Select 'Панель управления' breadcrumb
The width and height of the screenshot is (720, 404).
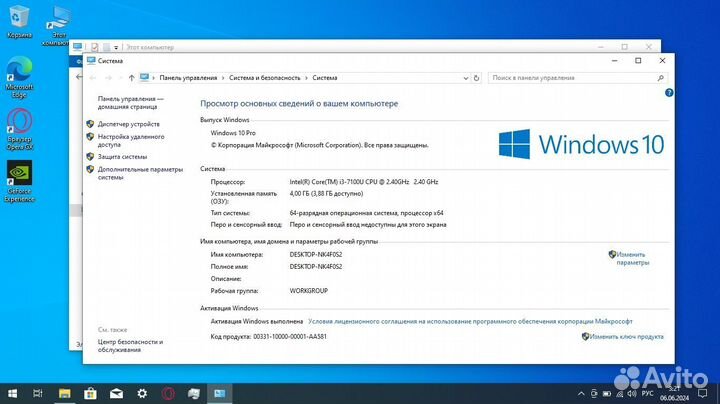click(x=188, y=78)
